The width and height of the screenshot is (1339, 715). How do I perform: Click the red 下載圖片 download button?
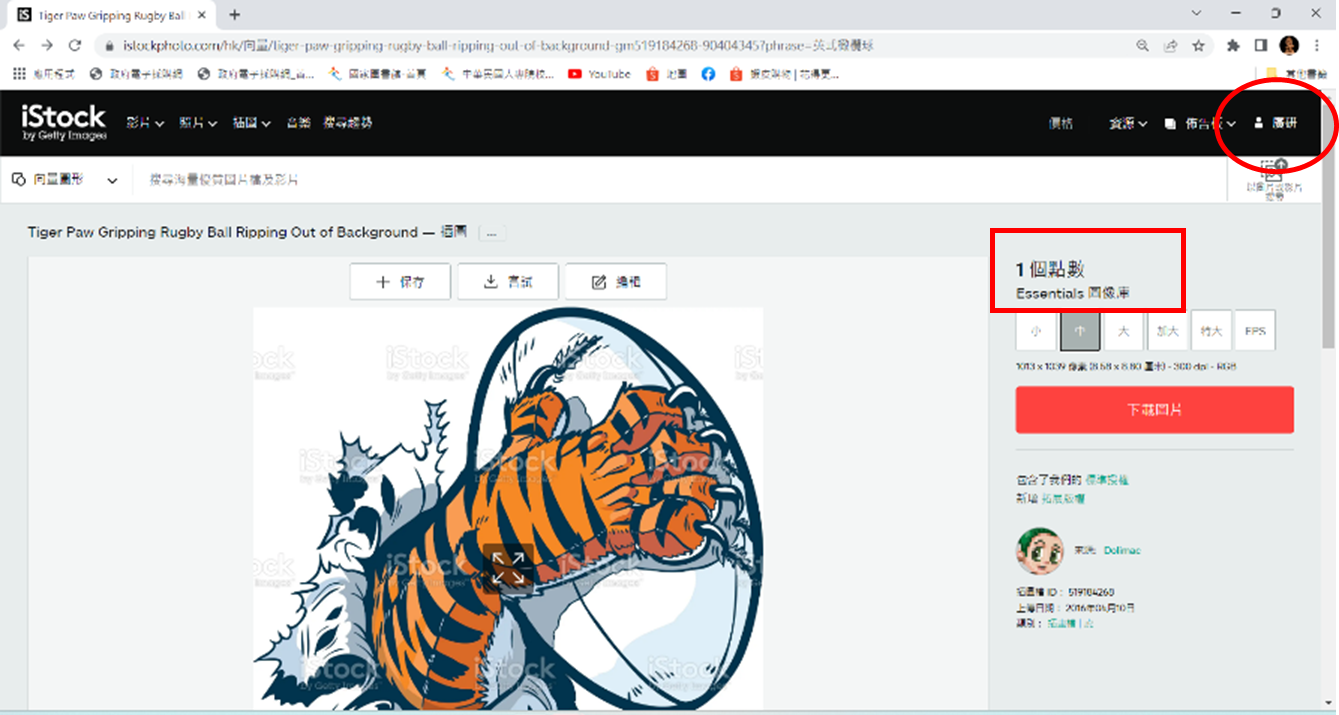[x=1155, y=410]
